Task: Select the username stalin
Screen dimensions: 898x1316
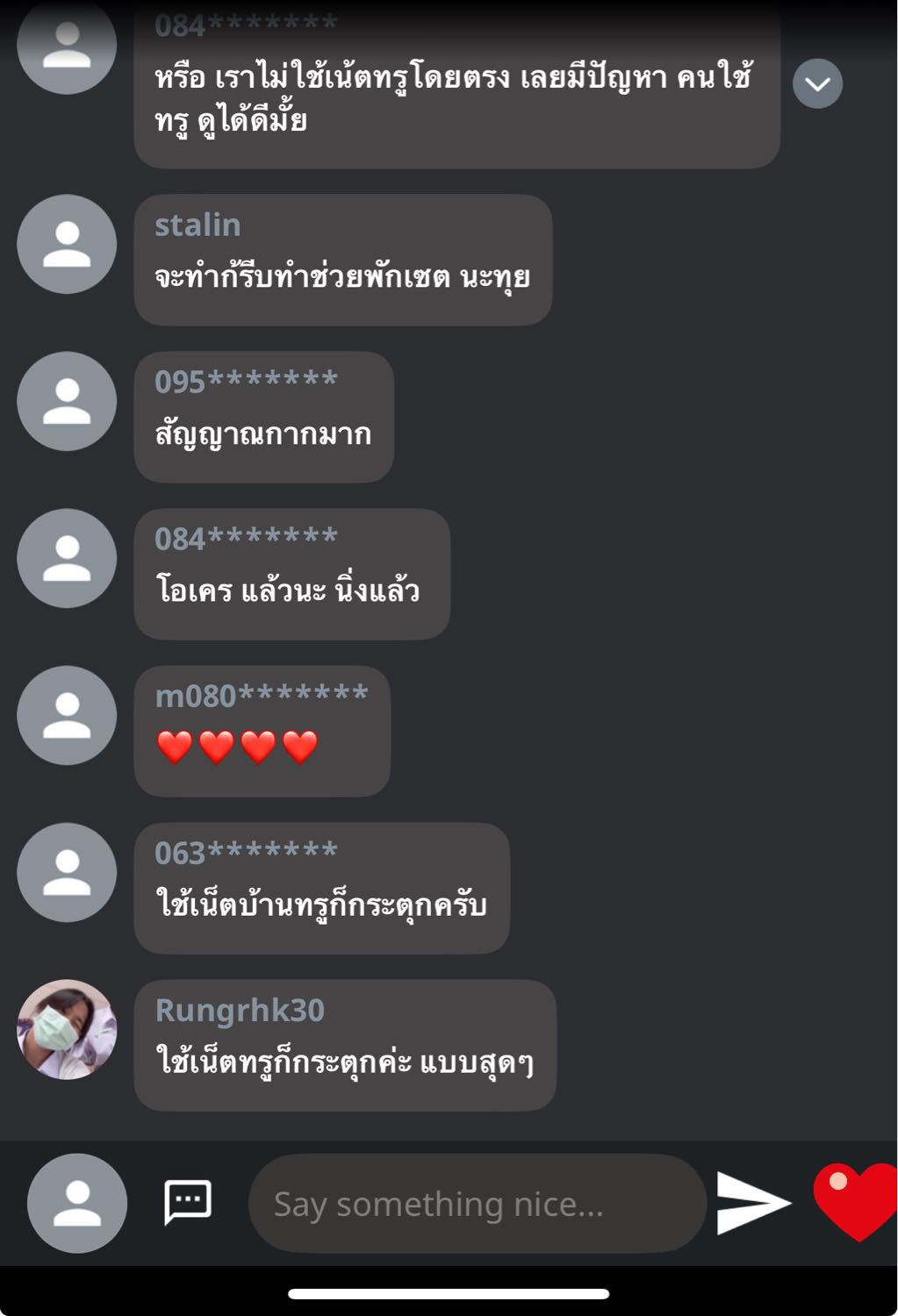Action: tap(198, 225)
